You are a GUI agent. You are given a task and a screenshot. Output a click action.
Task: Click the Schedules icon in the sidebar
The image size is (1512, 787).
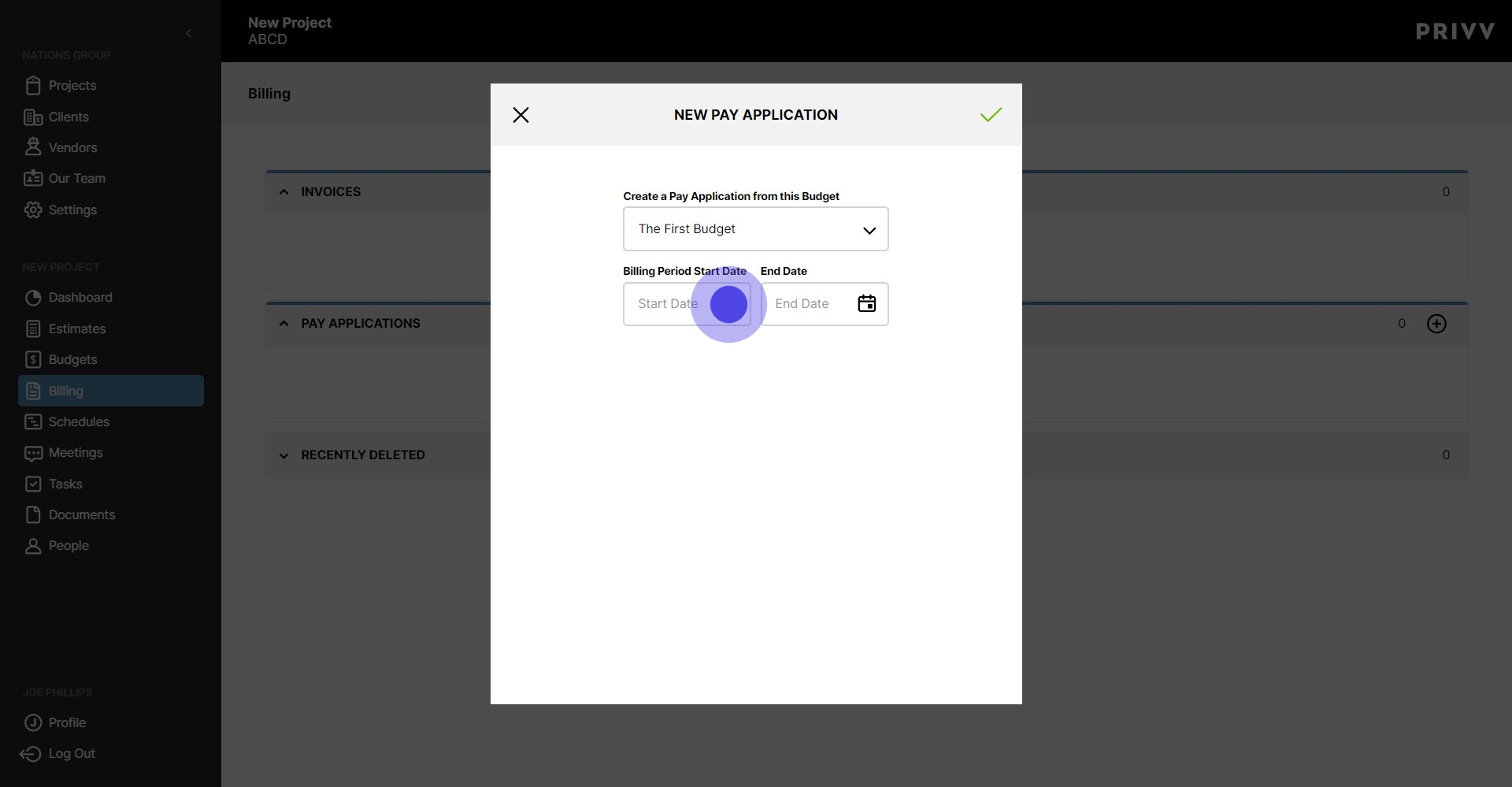coord(33,421)
